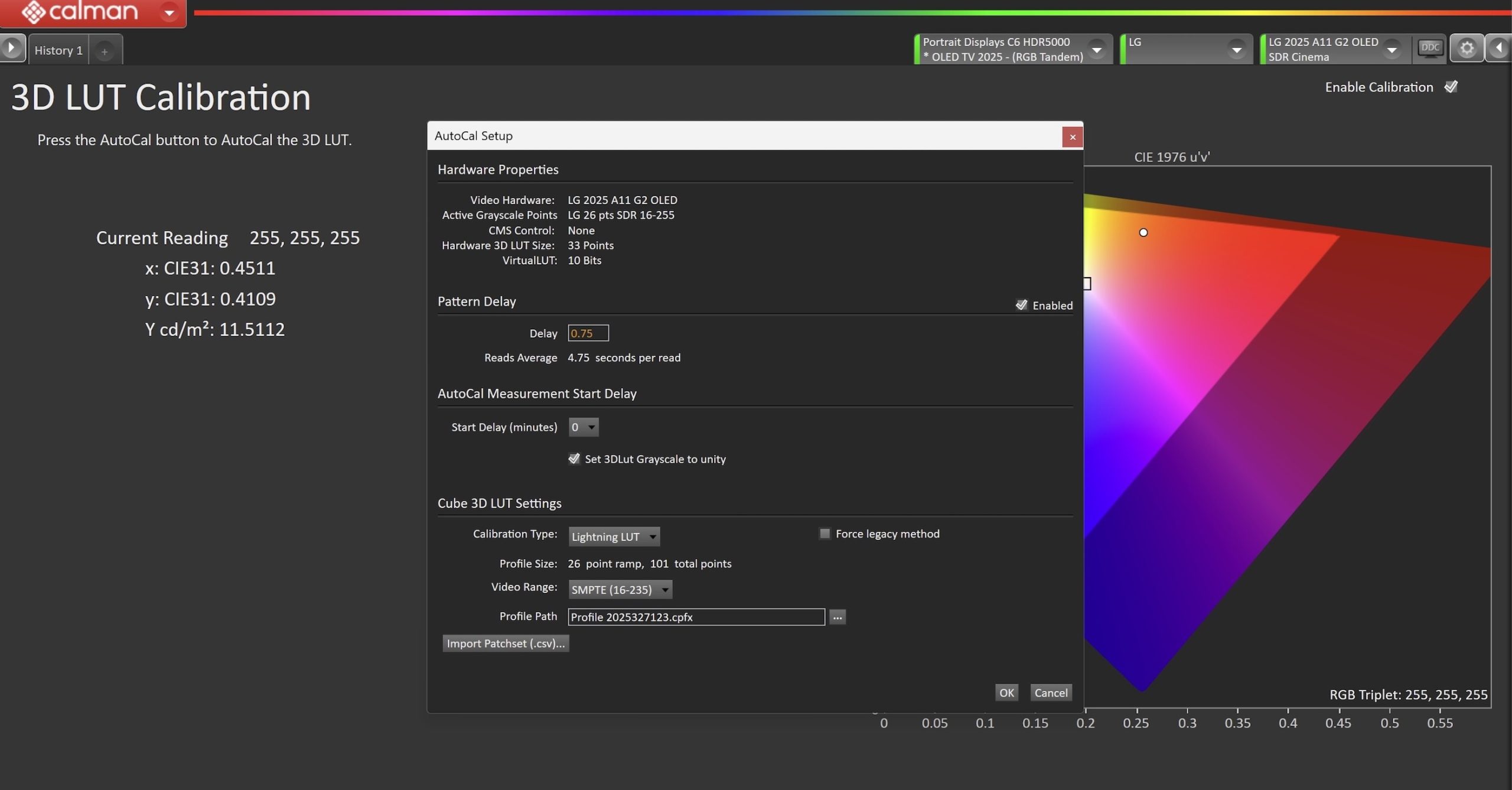Click the DDC monitor icon
This screenshot has height=790, width=1512.
click(x=1430, y=48)
